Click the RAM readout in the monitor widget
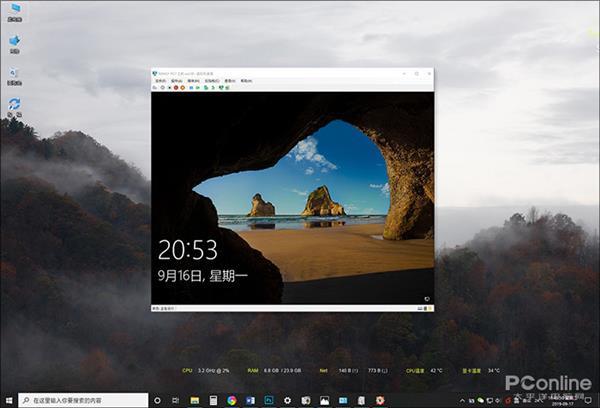The width and height of the screenshot is (600, 408). tap(274, 370)
